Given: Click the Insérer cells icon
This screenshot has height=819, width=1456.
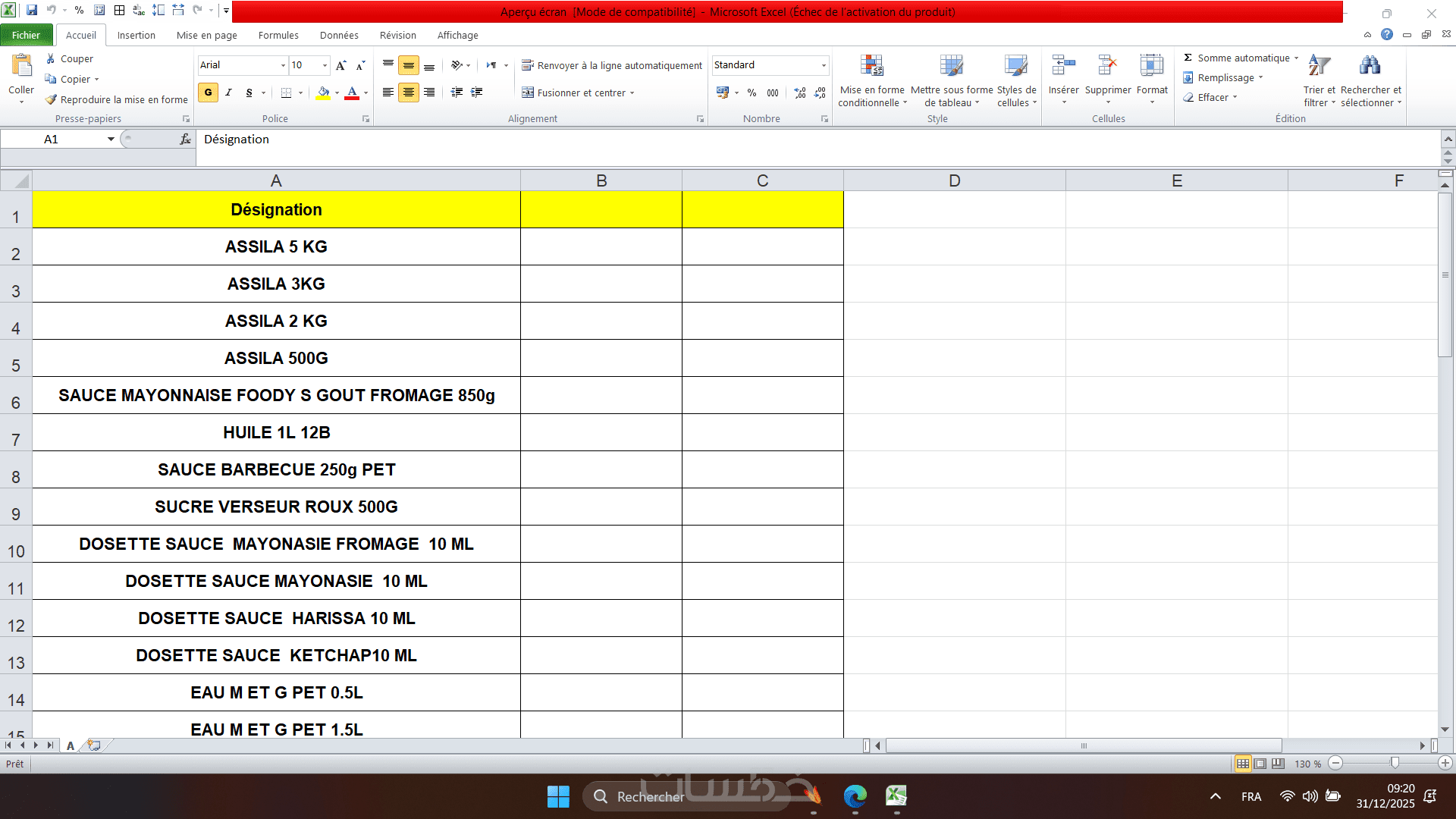Looking at the screenshot, I should (x=1063, y=67).
